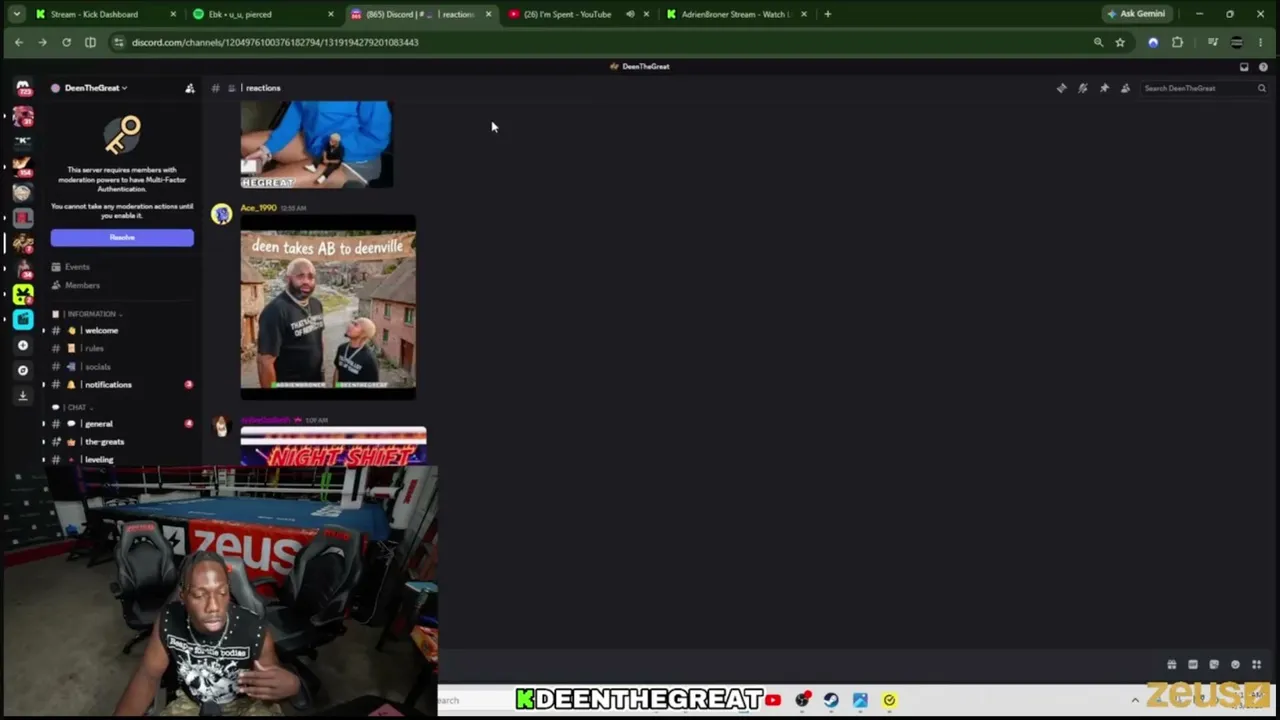Image resolution: width=1280 pixels, height=720 pixels.
Task: Open notification settings bell in channel header
Action: point(1082,88)
